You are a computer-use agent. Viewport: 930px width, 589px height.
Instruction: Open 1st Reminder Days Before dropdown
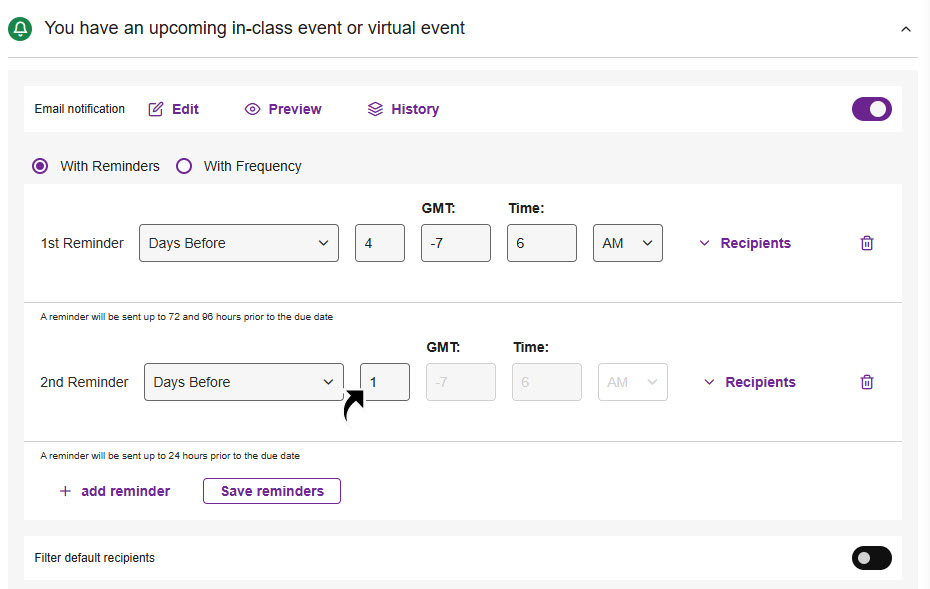238,243
